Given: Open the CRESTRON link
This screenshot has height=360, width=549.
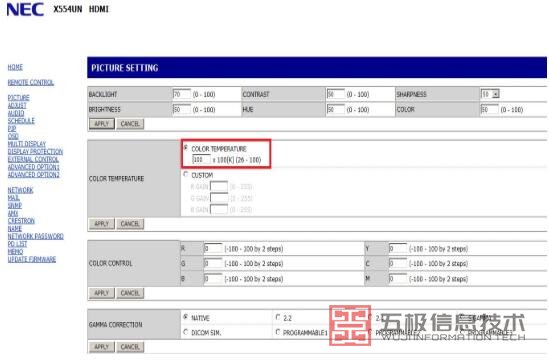Looking at the screenshot, I should click(21, 221).
